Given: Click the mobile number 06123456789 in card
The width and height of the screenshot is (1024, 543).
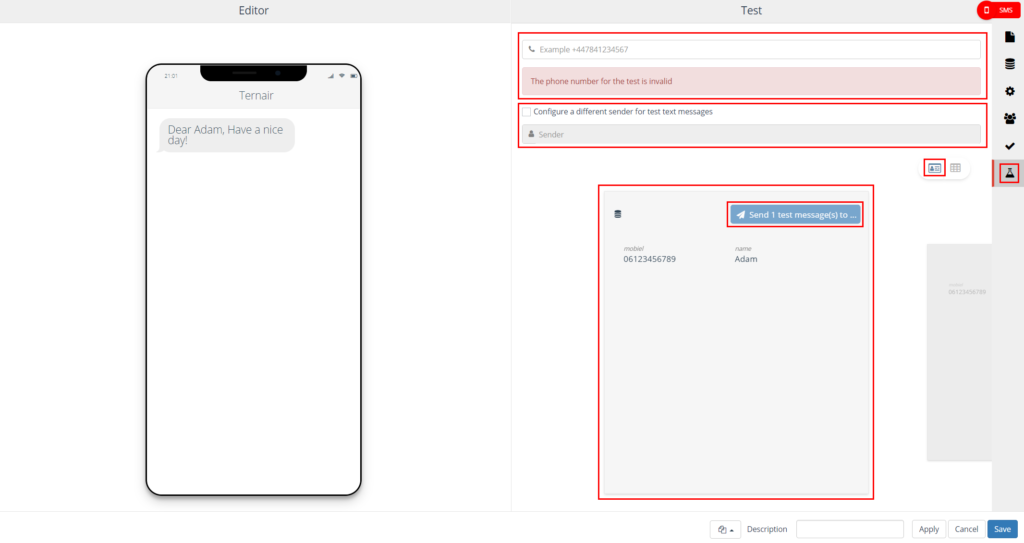Looking at the screenshot, I should [x=649, y=259].
